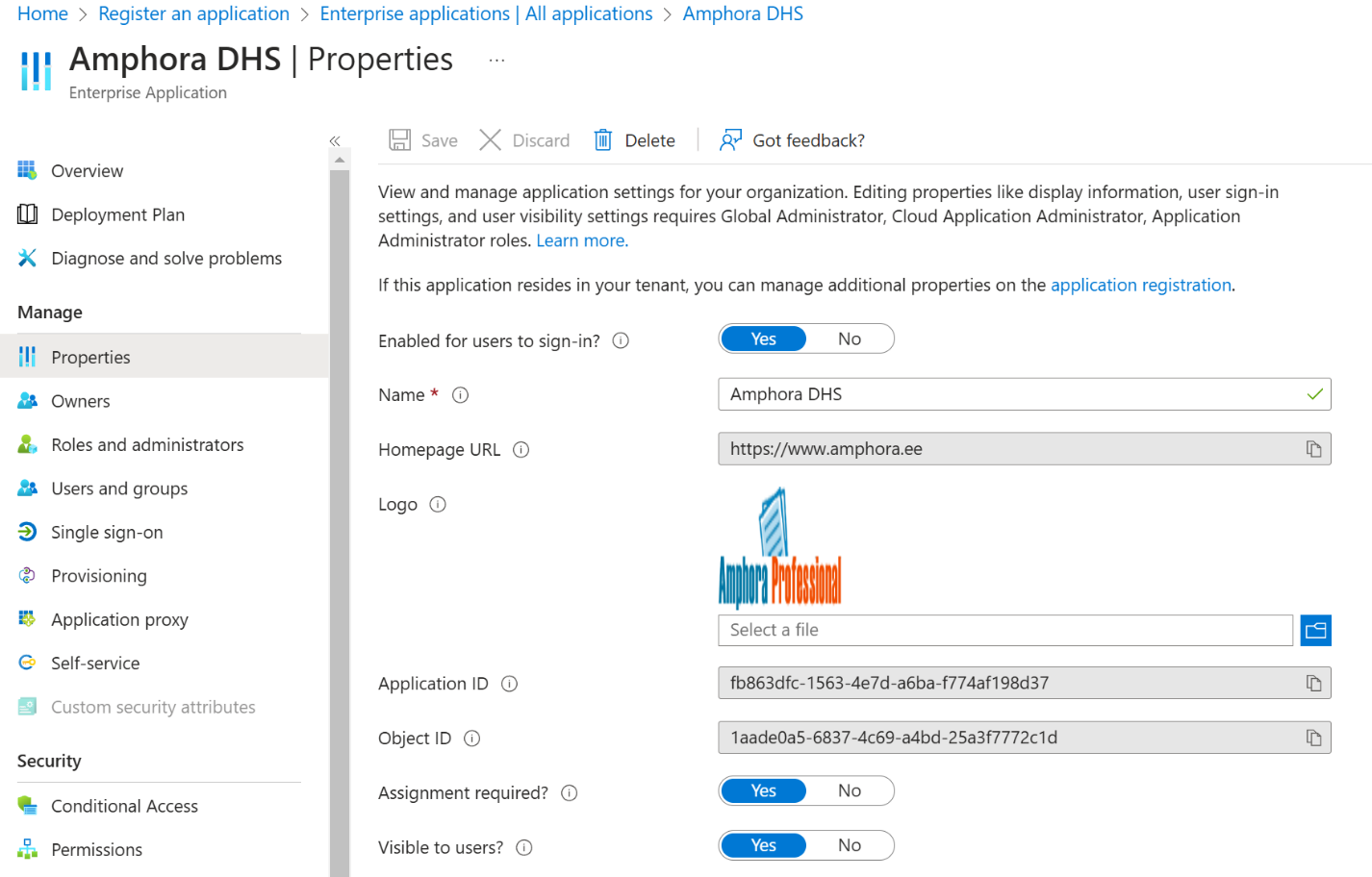The height and width of the screenshot is (877, 1372).
Task: Copy the Application ID value
Action: coord(1313,683)
